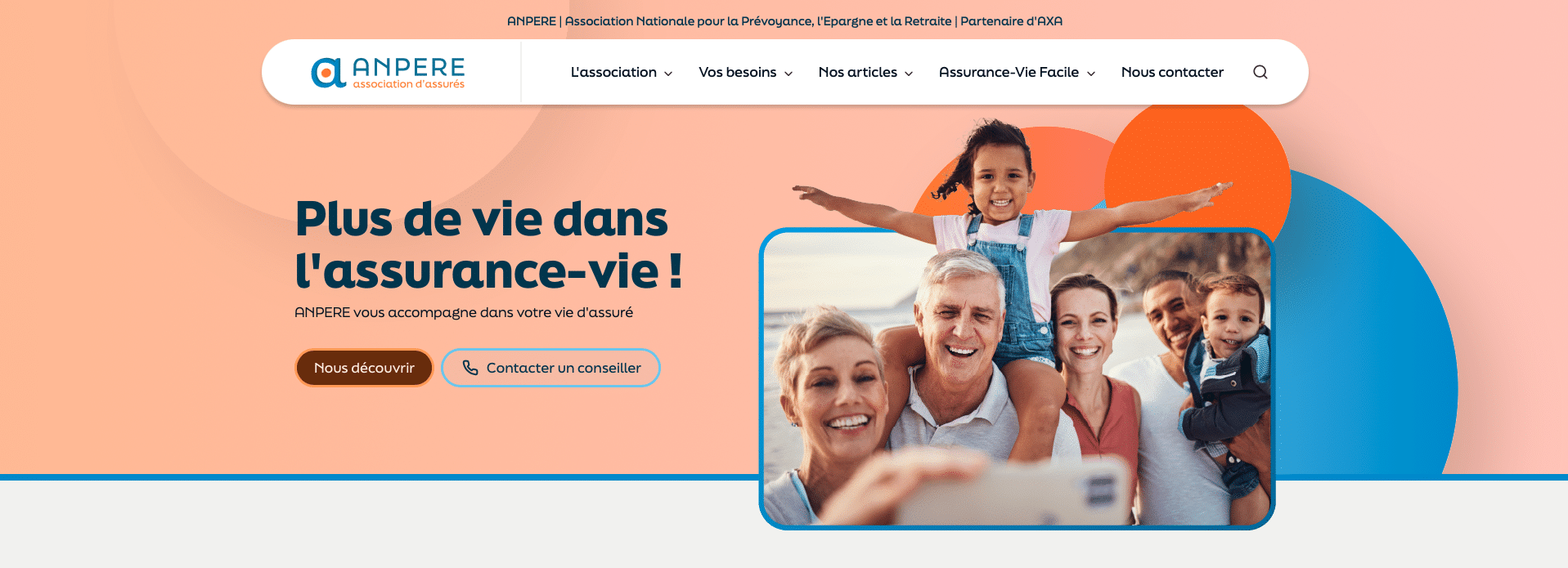Click the 'Plus de vie dans l'assurance-vie' heading
This screenshot has width=1568, height=568.
click(488, 244)
